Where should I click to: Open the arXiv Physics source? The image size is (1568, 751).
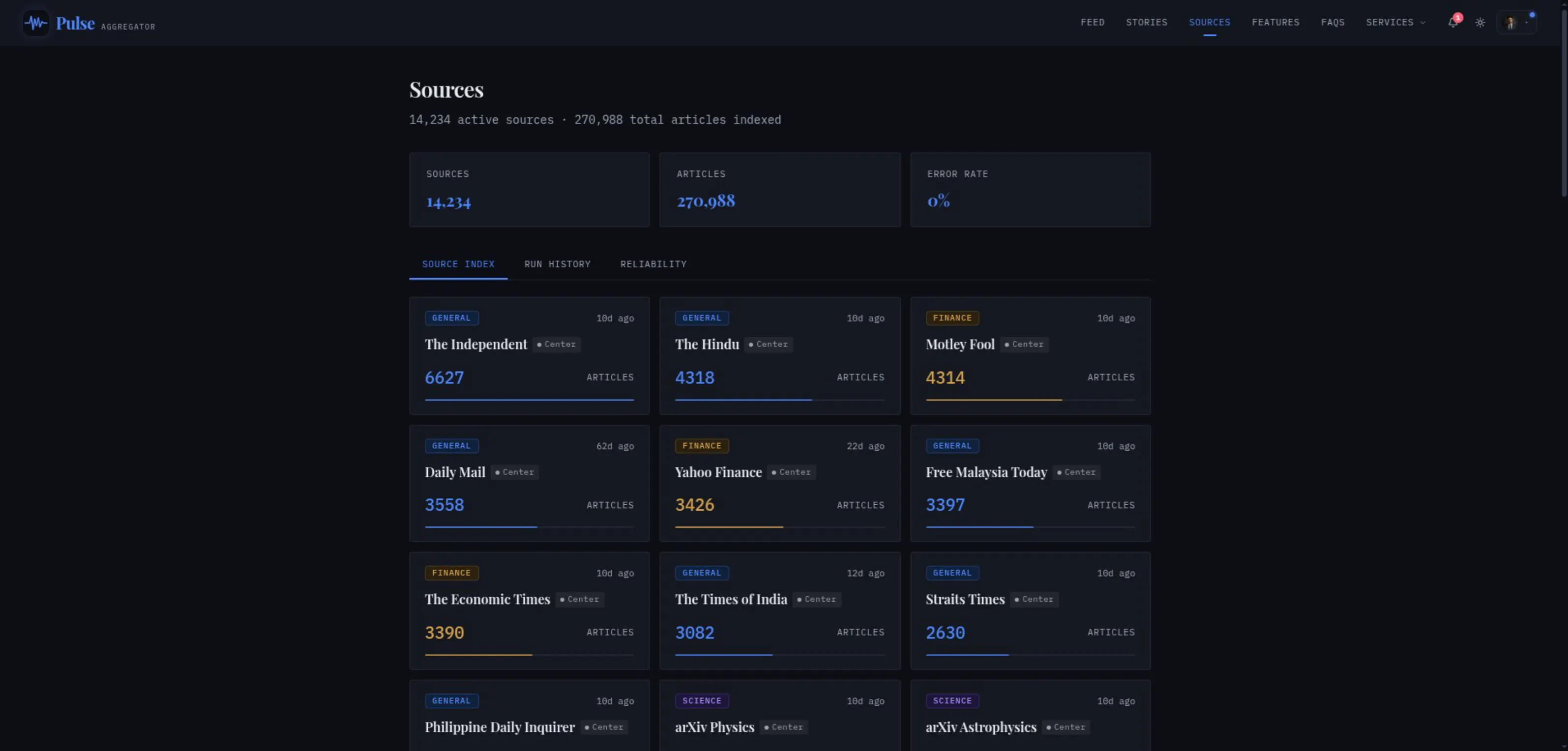coord(779,715)
